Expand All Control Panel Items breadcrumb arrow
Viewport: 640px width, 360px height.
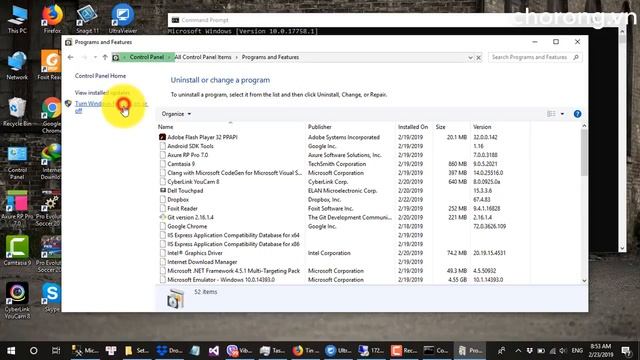(236, 57)
